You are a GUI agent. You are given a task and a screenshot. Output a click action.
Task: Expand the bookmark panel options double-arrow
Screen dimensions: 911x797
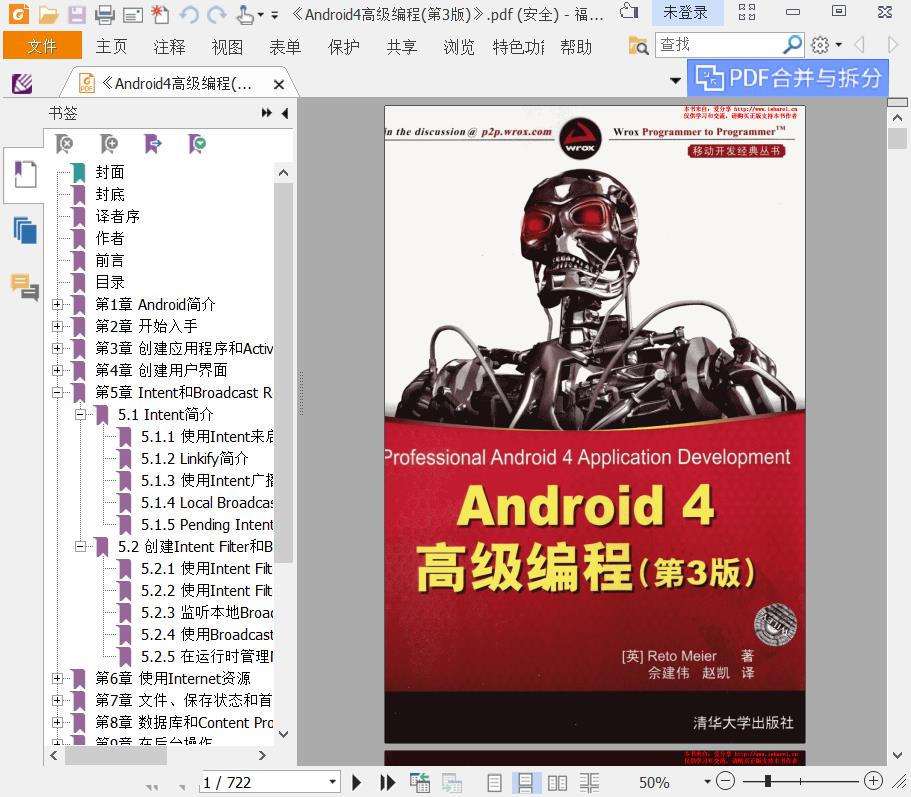(x=267, y=113)
